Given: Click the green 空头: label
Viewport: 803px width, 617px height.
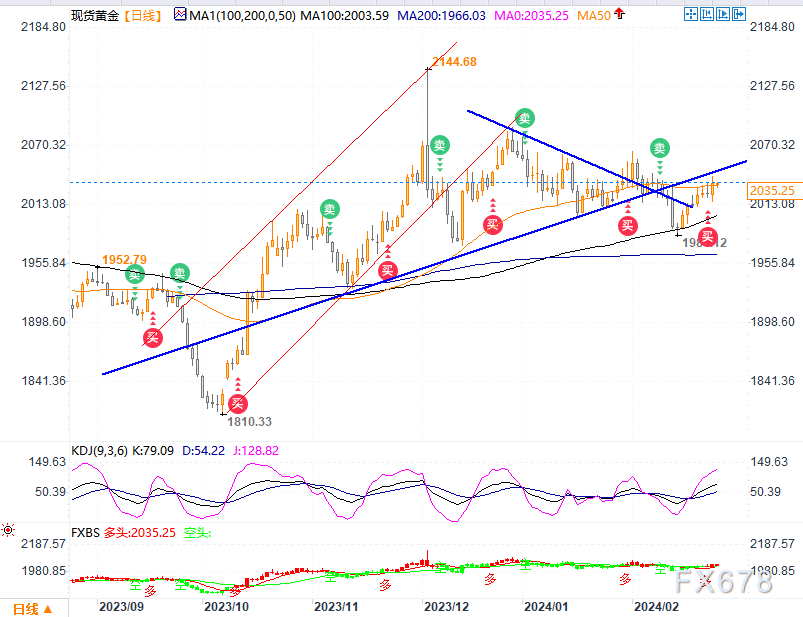Looking at the screenshot, I should click(x=197, y=533).
